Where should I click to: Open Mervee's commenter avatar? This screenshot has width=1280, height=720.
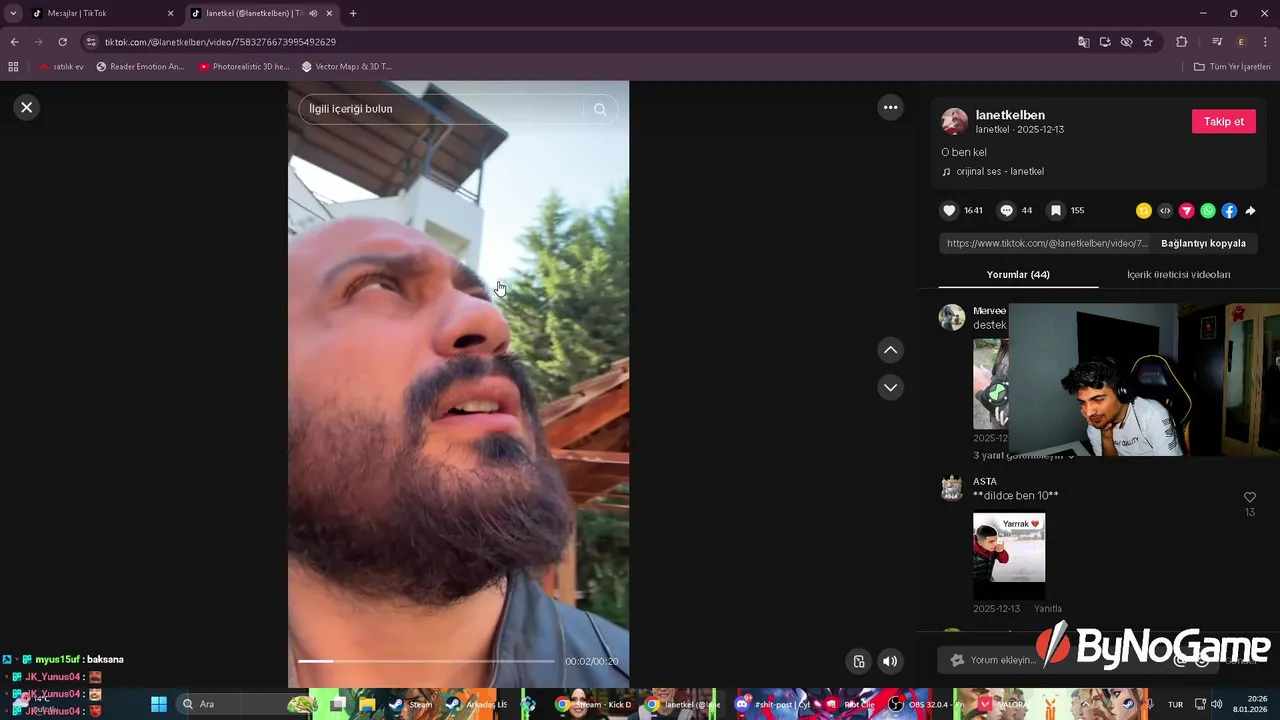[951, 318]
